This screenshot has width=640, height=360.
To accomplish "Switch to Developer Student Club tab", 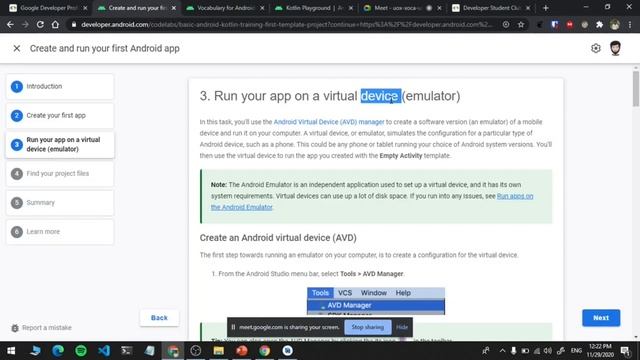I will pos(491,8).
